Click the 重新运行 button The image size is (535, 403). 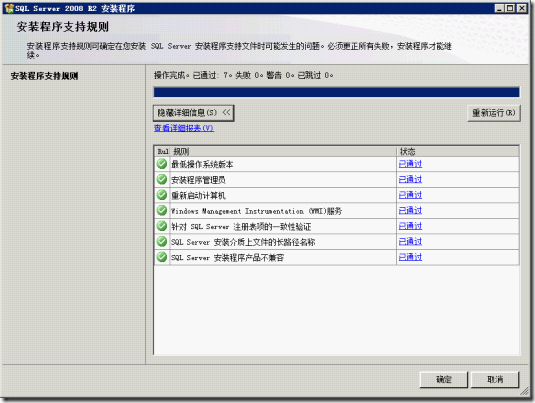493,113
